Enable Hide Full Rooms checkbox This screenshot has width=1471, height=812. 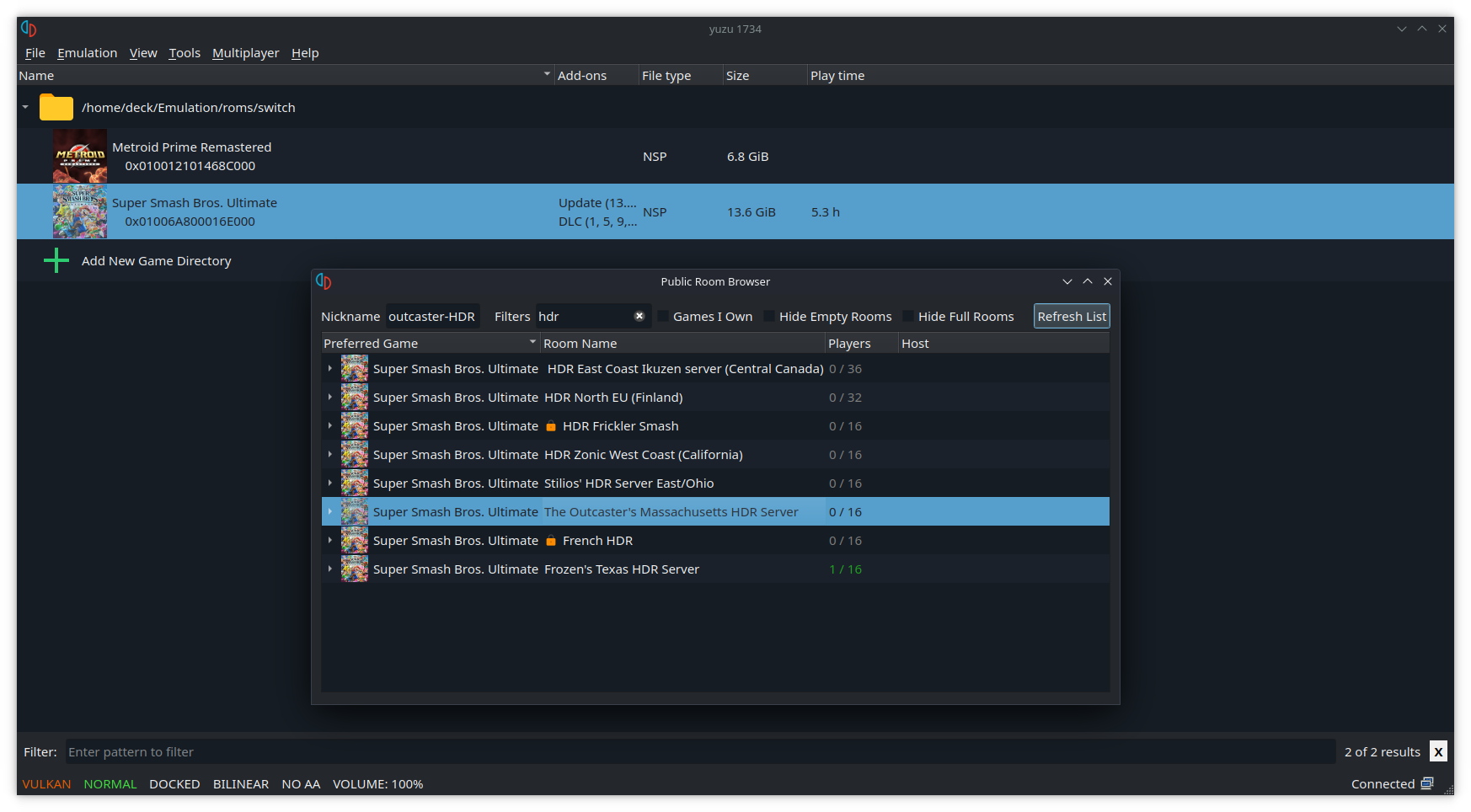(908, 317)
